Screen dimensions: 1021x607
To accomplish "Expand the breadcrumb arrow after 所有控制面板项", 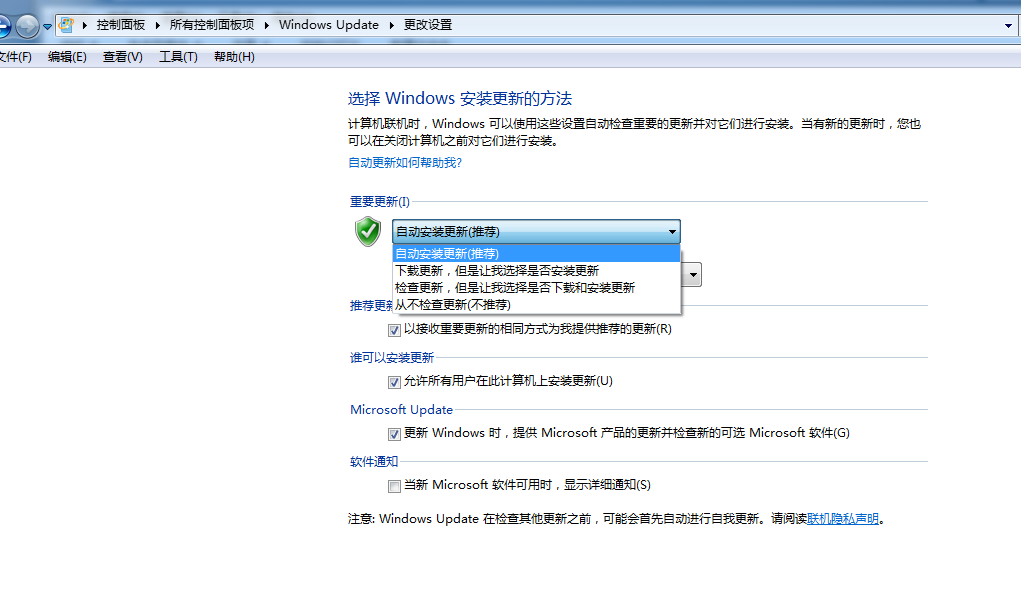I will tap(266, 25).
